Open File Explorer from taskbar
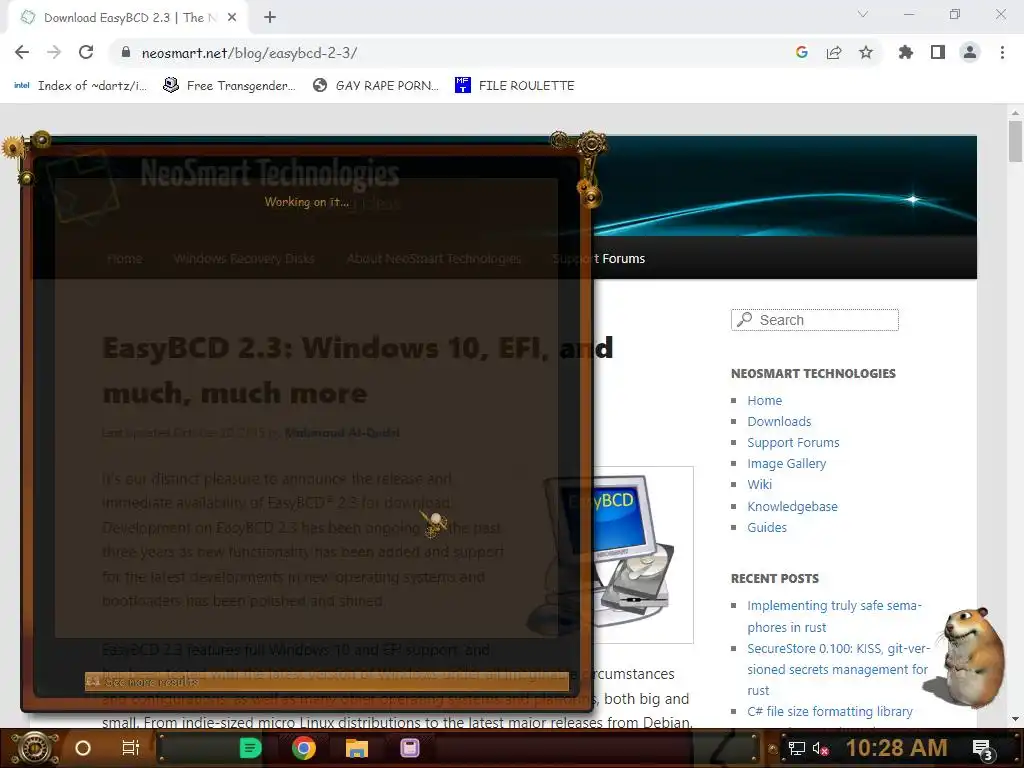This screenshot has width=1024, height=768. click(357, 748)
